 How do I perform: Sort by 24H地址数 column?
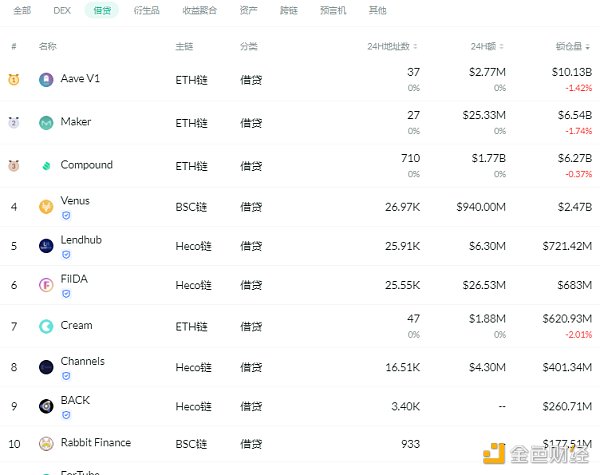pyautogui.click(x=392, y=46)
